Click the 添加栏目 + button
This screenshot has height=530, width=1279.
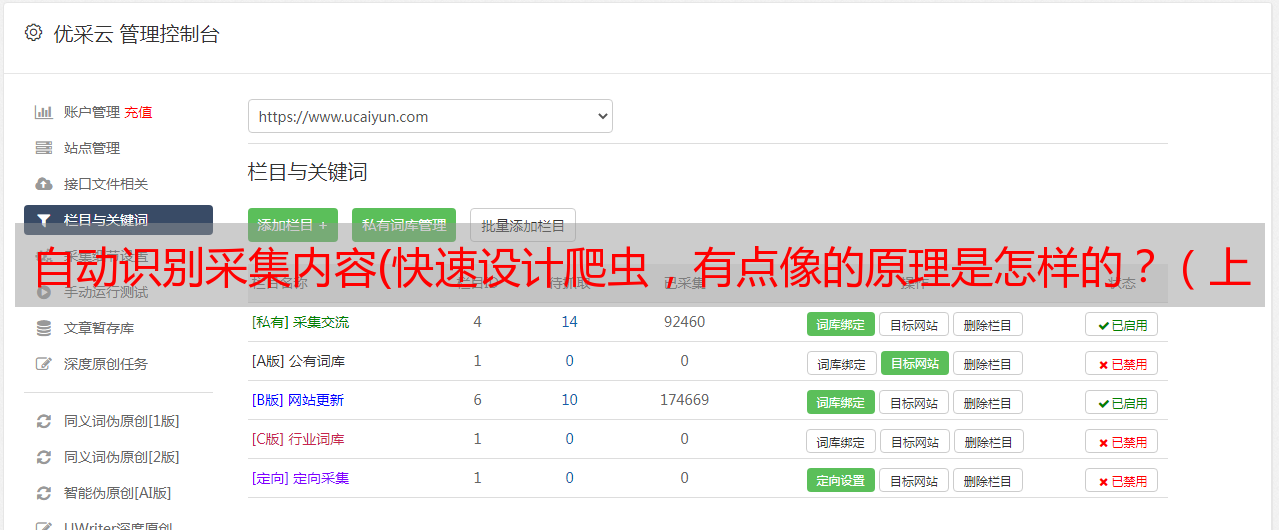292,225
